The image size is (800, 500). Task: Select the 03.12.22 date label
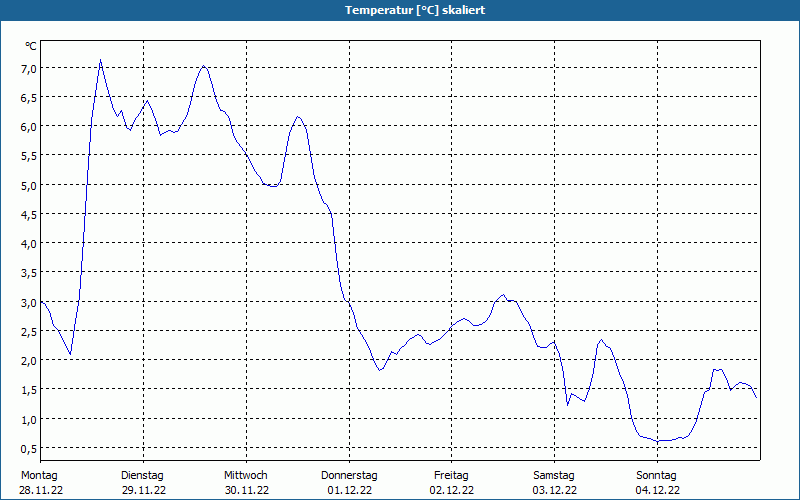(x=555, y=490)
